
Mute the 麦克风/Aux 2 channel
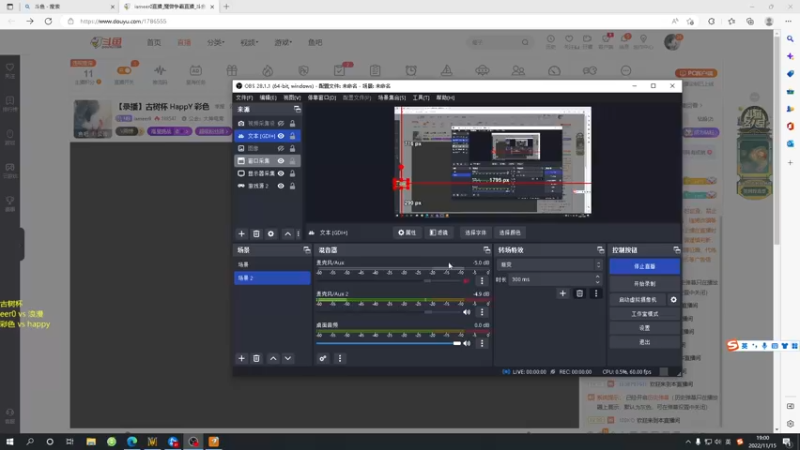[466, 312]
